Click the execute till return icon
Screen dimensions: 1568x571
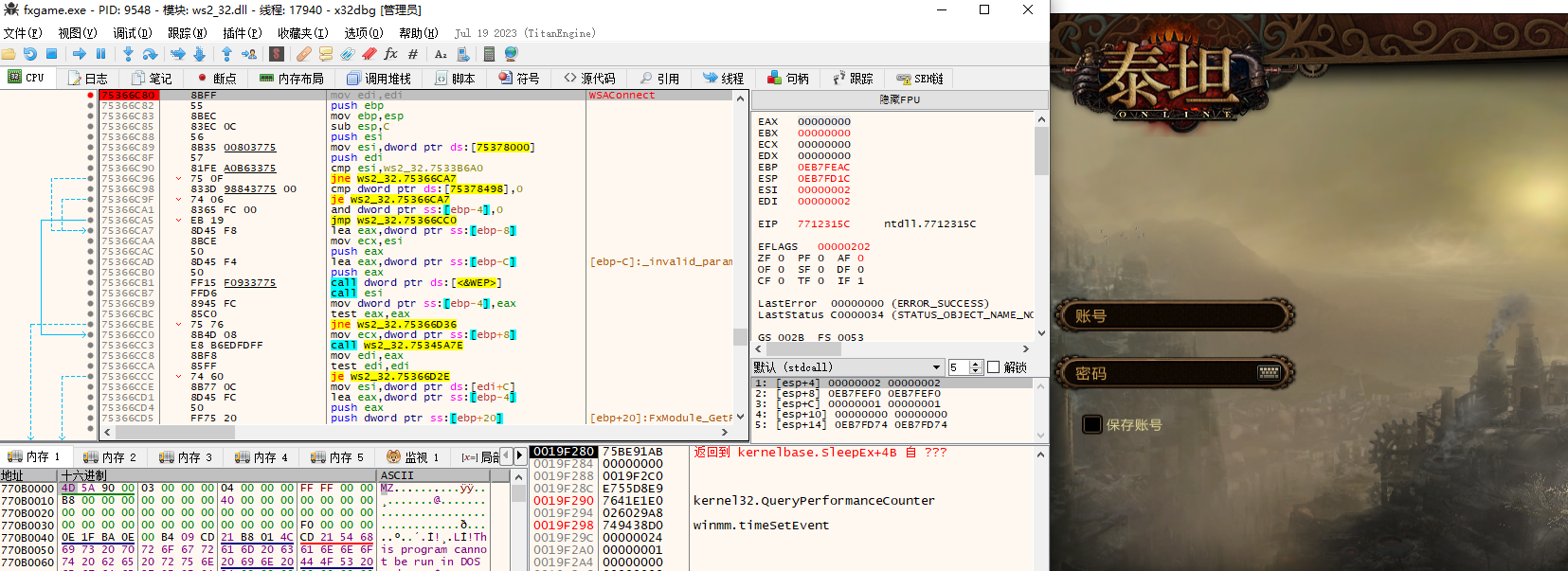click(226, 54)
